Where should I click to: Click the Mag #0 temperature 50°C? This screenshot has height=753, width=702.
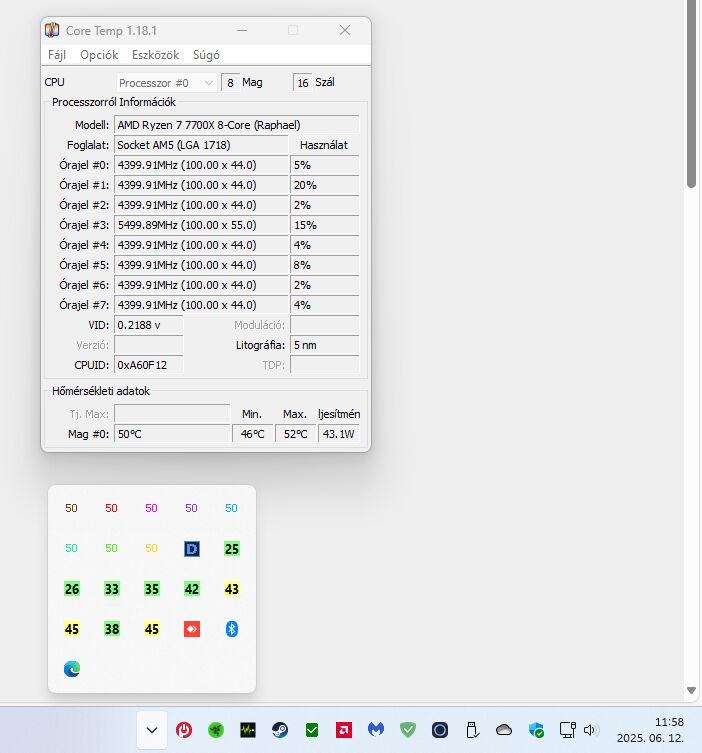tap(172, 434)
